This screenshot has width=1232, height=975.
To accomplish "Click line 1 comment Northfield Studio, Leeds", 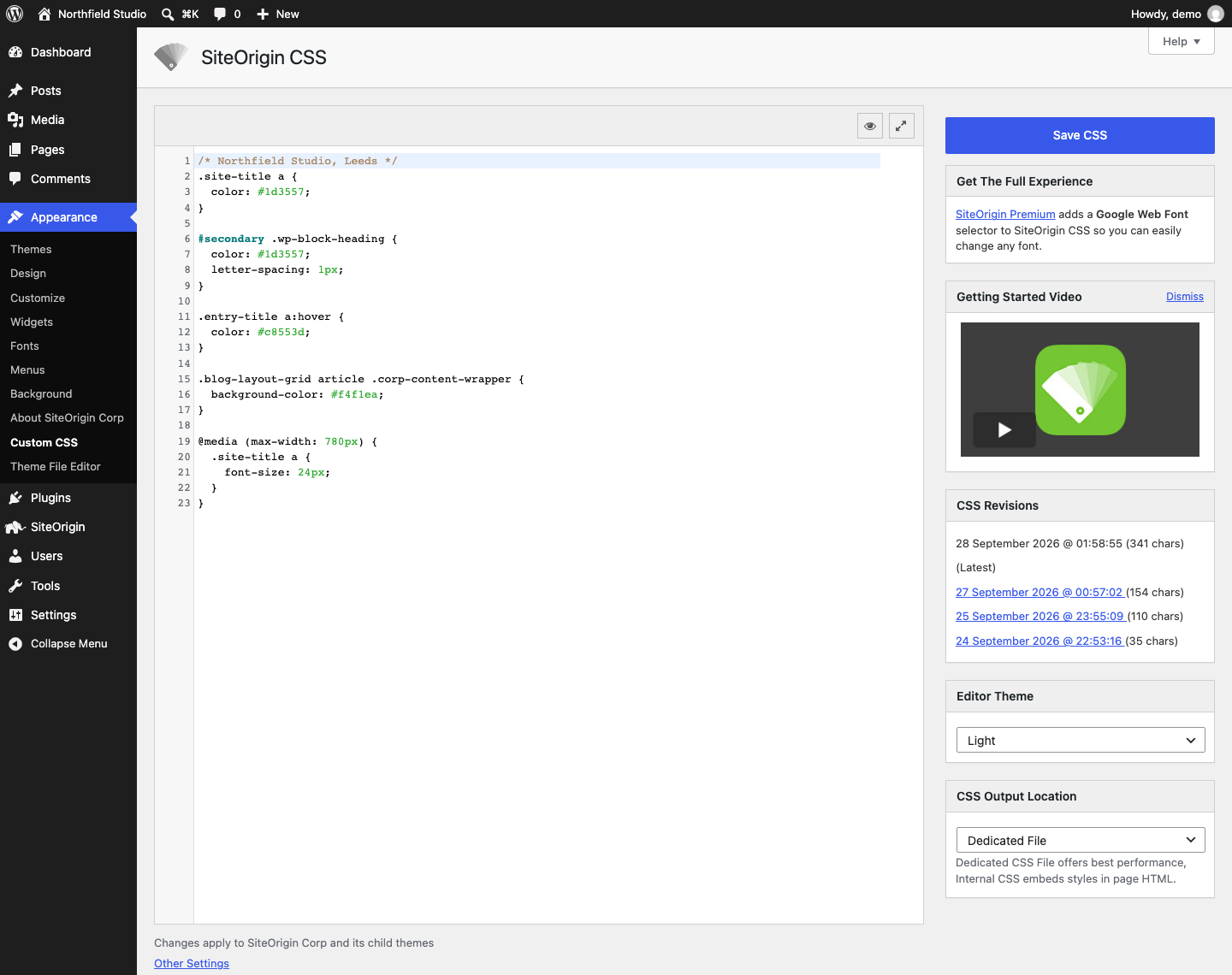I will tap(298, 161).
